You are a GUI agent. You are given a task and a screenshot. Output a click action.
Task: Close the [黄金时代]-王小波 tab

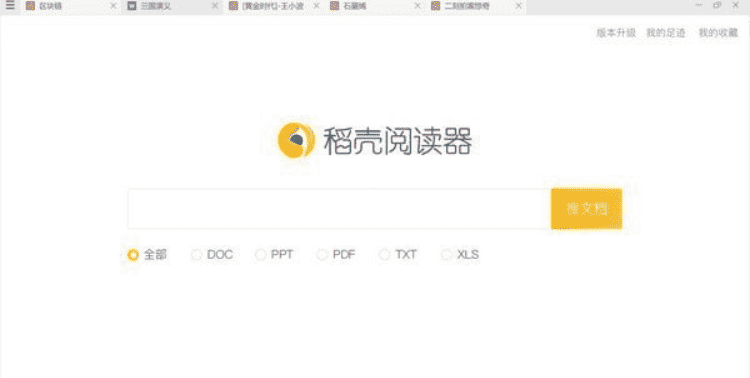pyautogui.click(x=316, y=6)
